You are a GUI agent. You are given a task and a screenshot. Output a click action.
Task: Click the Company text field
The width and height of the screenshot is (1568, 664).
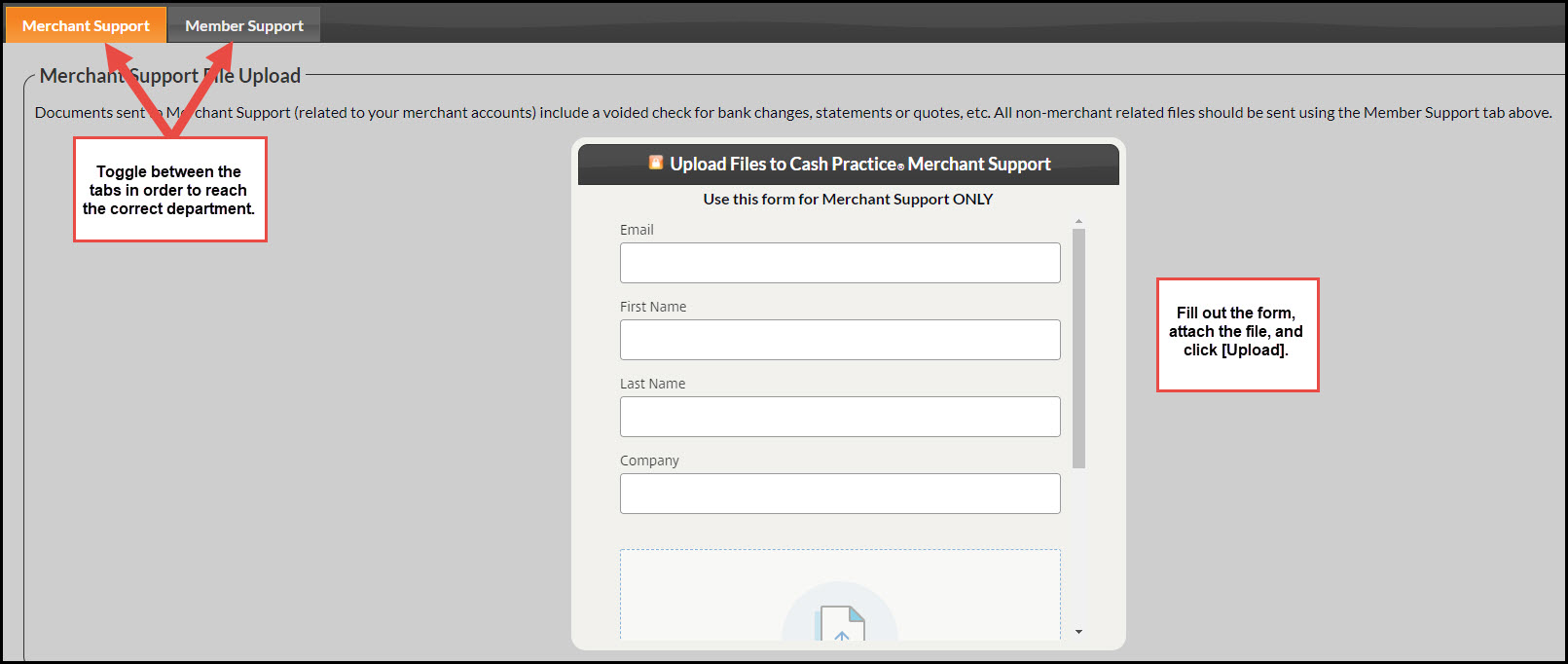pos(840,494)
